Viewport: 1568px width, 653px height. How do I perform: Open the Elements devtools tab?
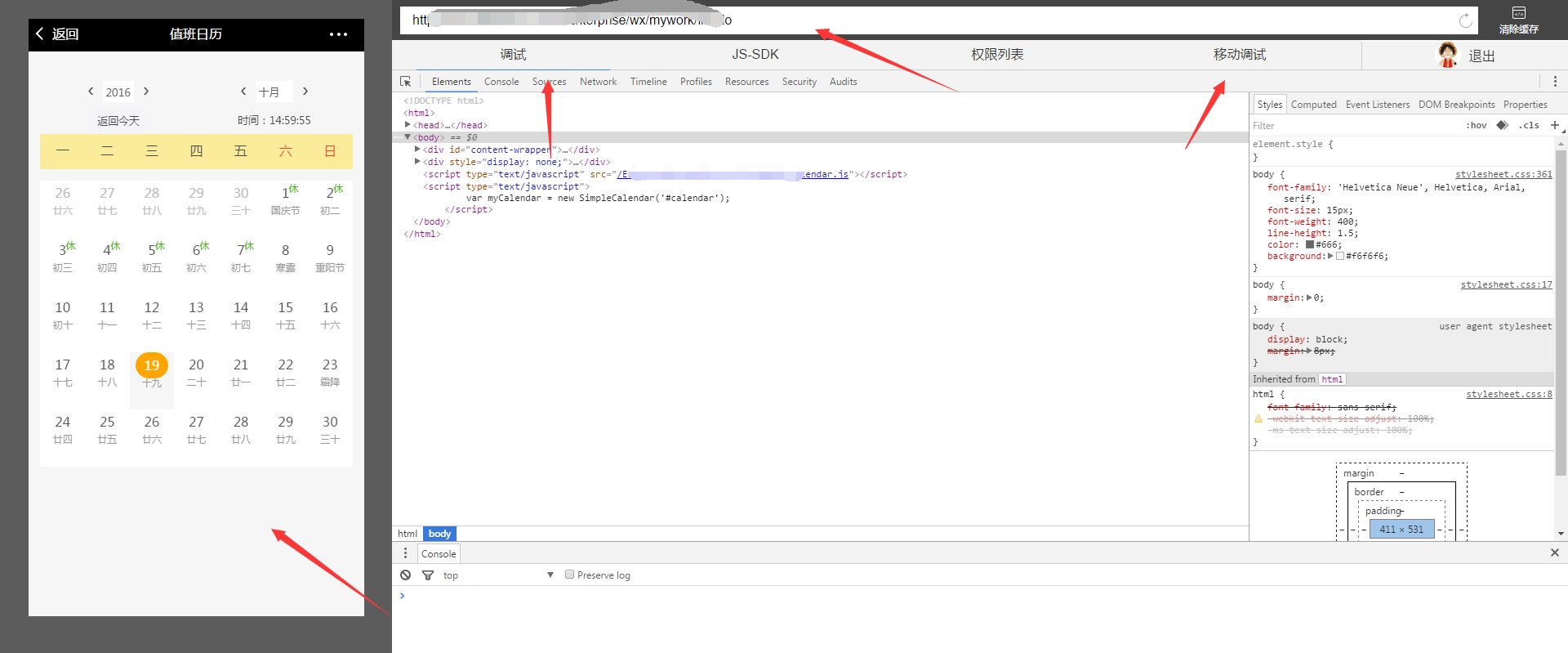point(452,82)
